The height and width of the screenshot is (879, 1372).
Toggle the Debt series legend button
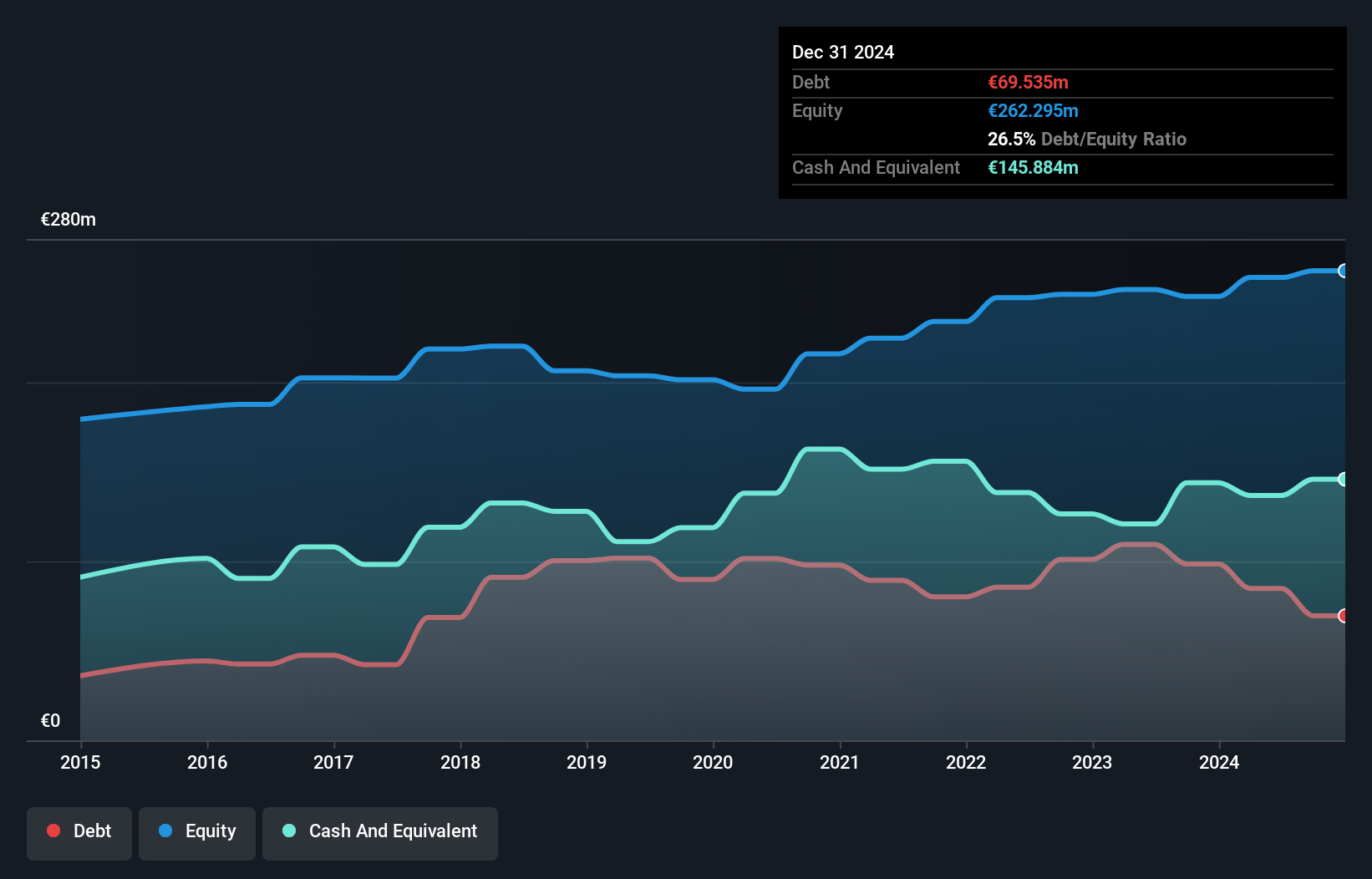(x=79, y=832)
